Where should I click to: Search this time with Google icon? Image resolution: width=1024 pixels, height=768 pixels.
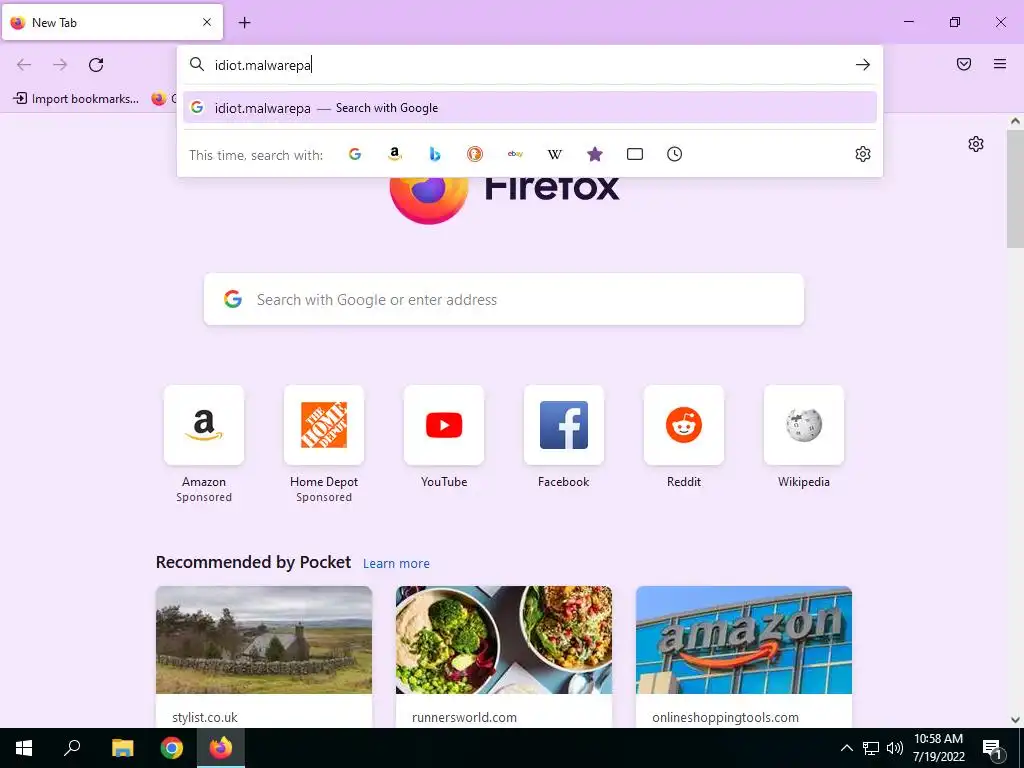355,154
